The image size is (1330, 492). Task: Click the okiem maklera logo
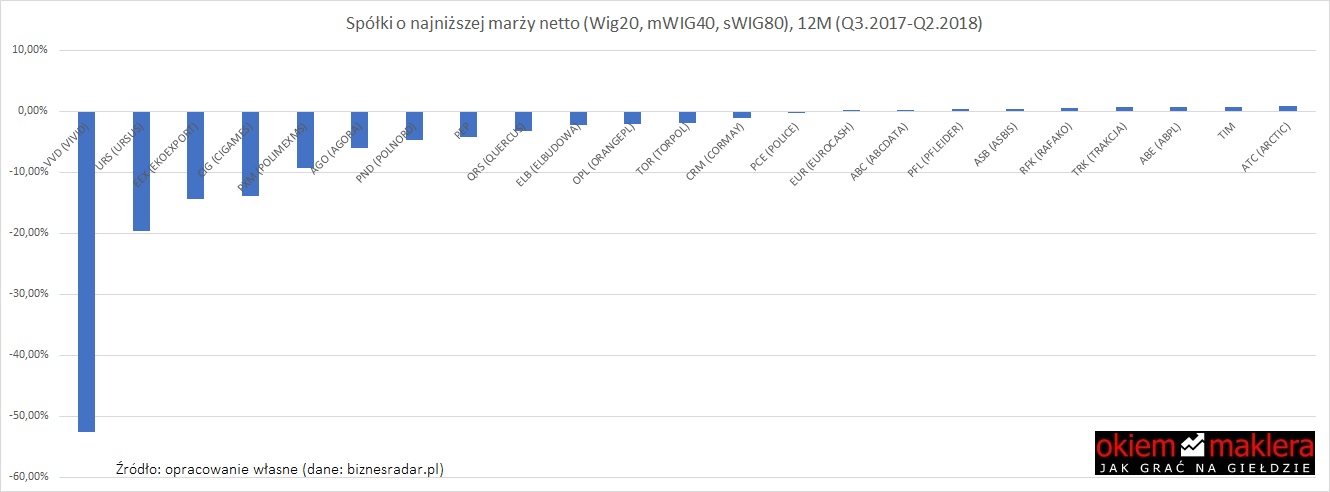[x=1205, y=455]
